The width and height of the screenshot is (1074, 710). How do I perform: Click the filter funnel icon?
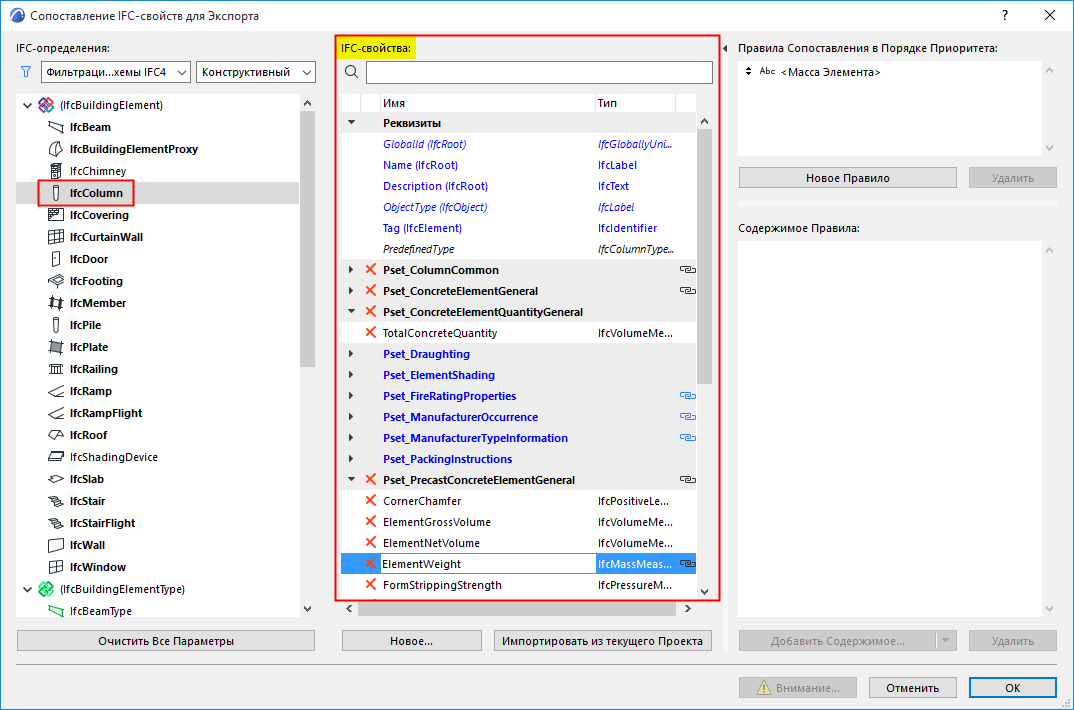(x=26, y=72)
